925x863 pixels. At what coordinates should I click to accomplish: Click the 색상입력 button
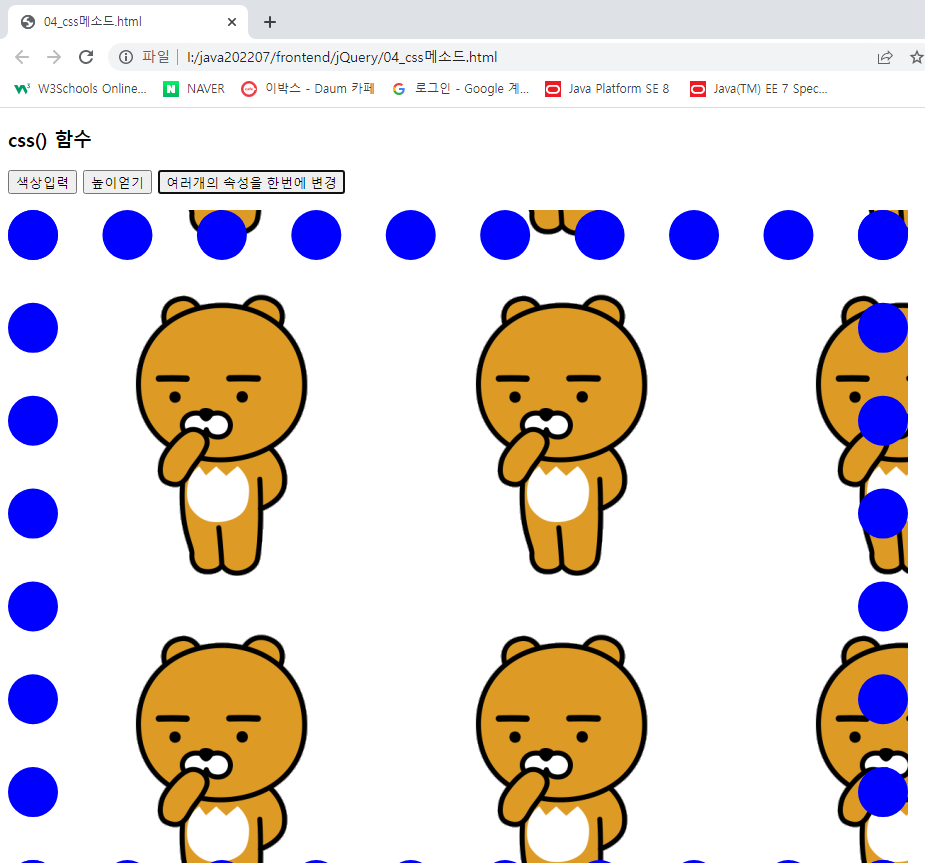(42, 182)
